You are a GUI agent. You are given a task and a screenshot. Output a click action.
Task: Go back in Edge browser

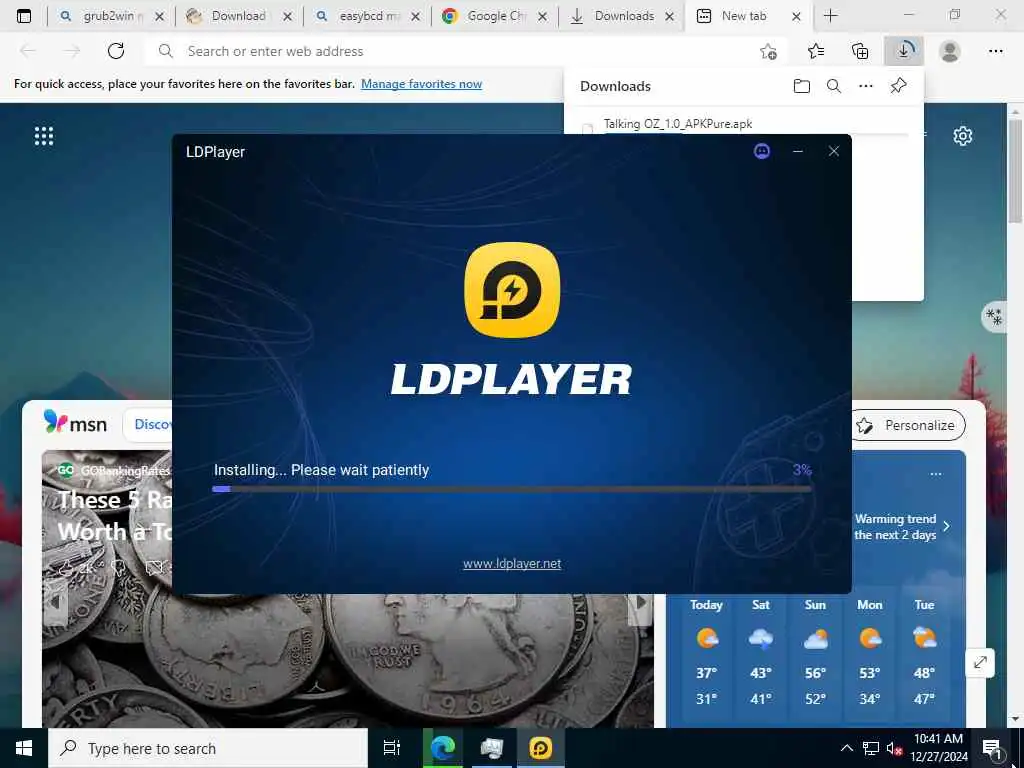[28, 51]
